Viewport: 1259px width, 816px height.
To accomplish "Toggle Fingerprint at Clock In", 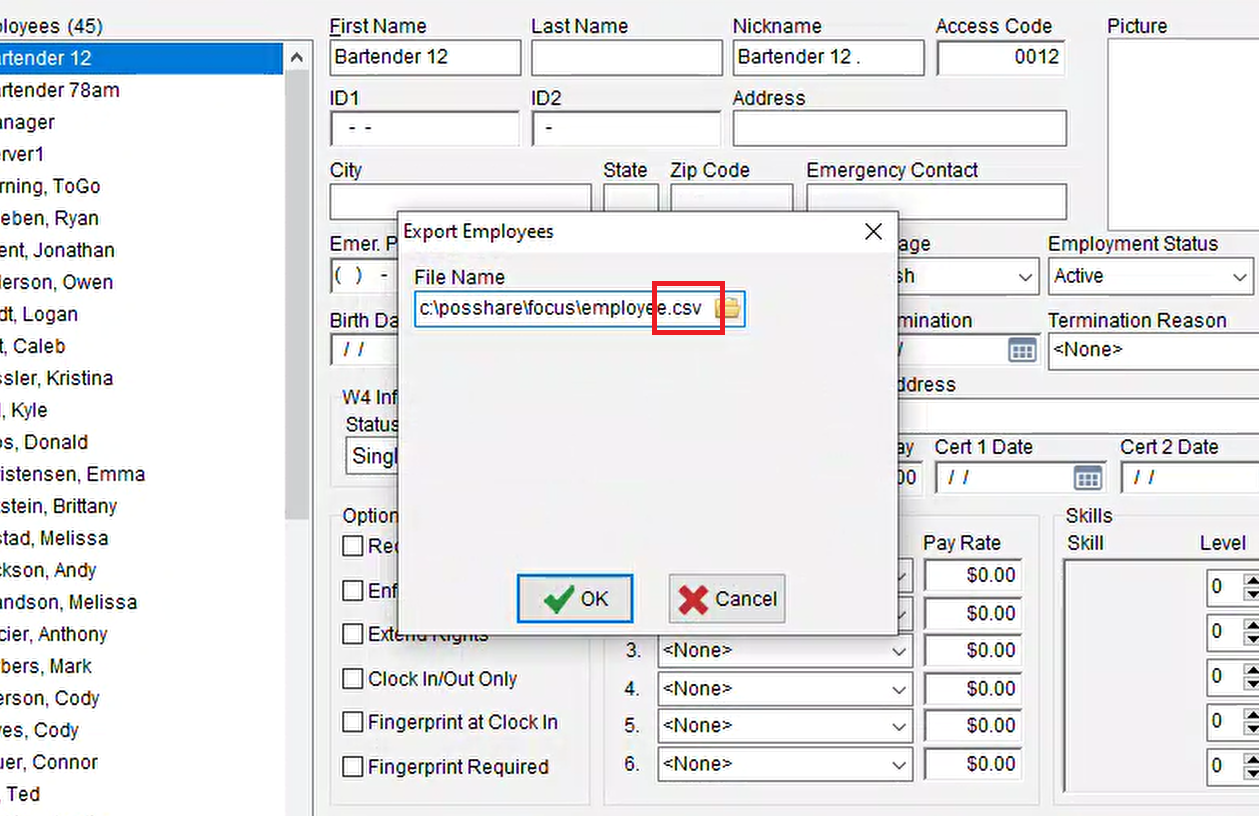I will (x=353, y=722).
